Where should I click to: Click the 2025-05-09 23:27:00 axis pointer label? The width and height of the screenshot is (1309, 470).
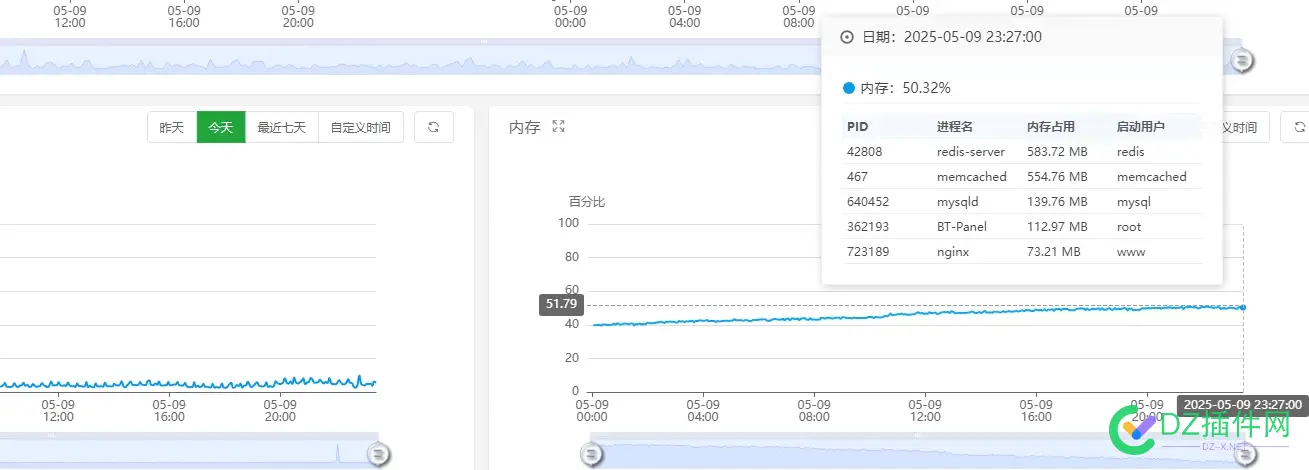[1243, 404]
